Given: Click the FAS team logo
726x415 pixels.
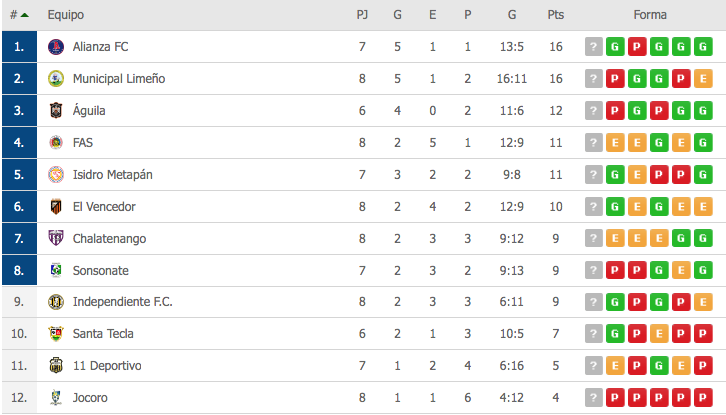Looking at the screenshot, I should pos(56,143).
